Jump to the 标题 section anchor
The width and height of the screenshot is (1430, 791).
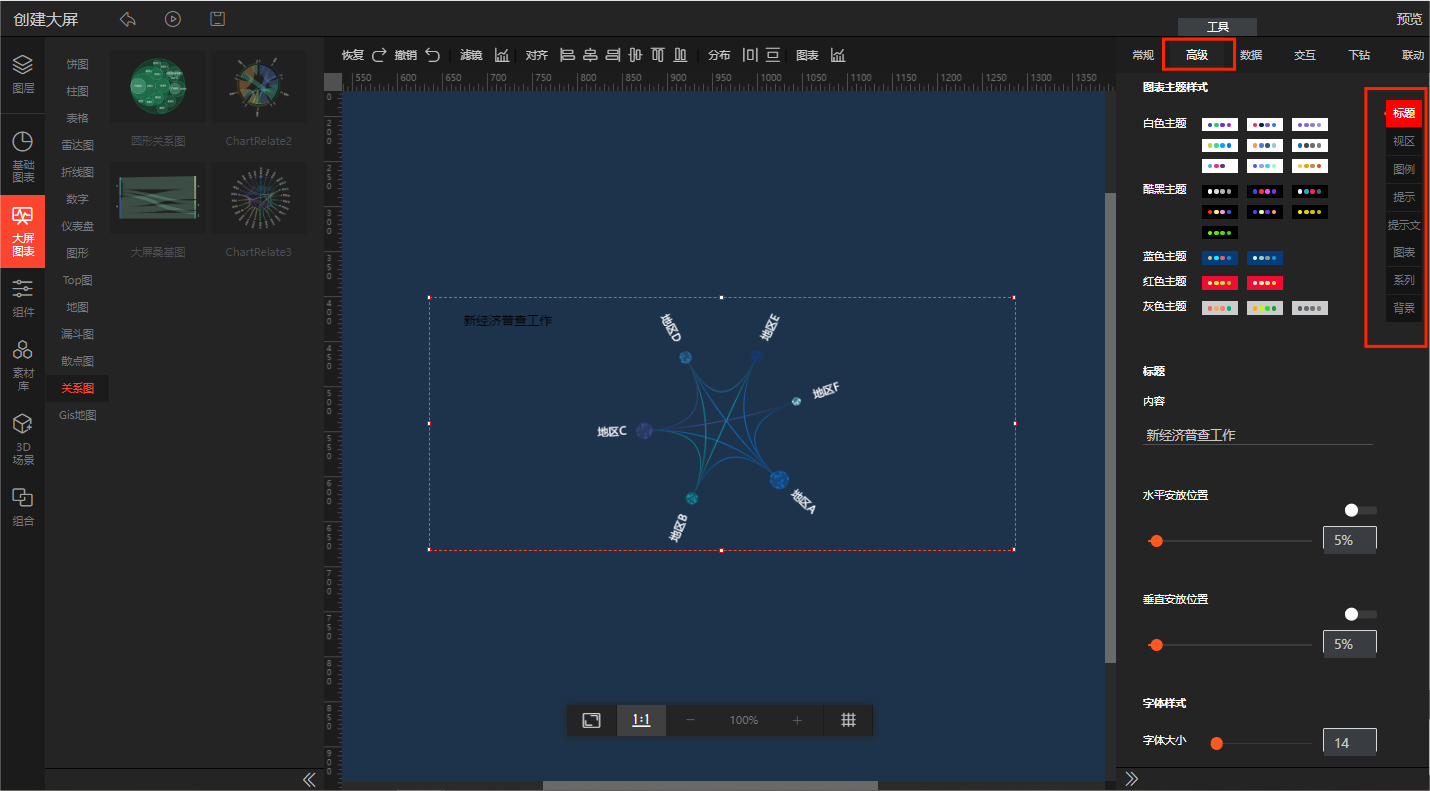[1404, 113]
